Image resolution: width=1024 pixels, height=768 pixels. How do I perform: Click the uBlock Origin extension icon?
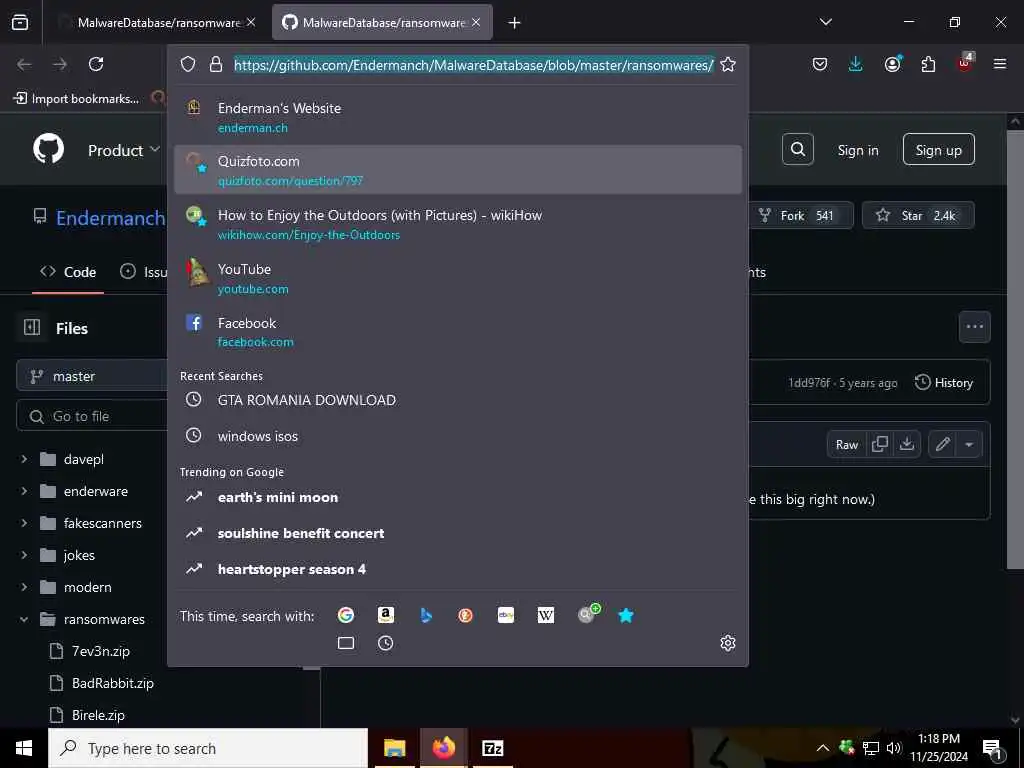click(x=965, y=63)
